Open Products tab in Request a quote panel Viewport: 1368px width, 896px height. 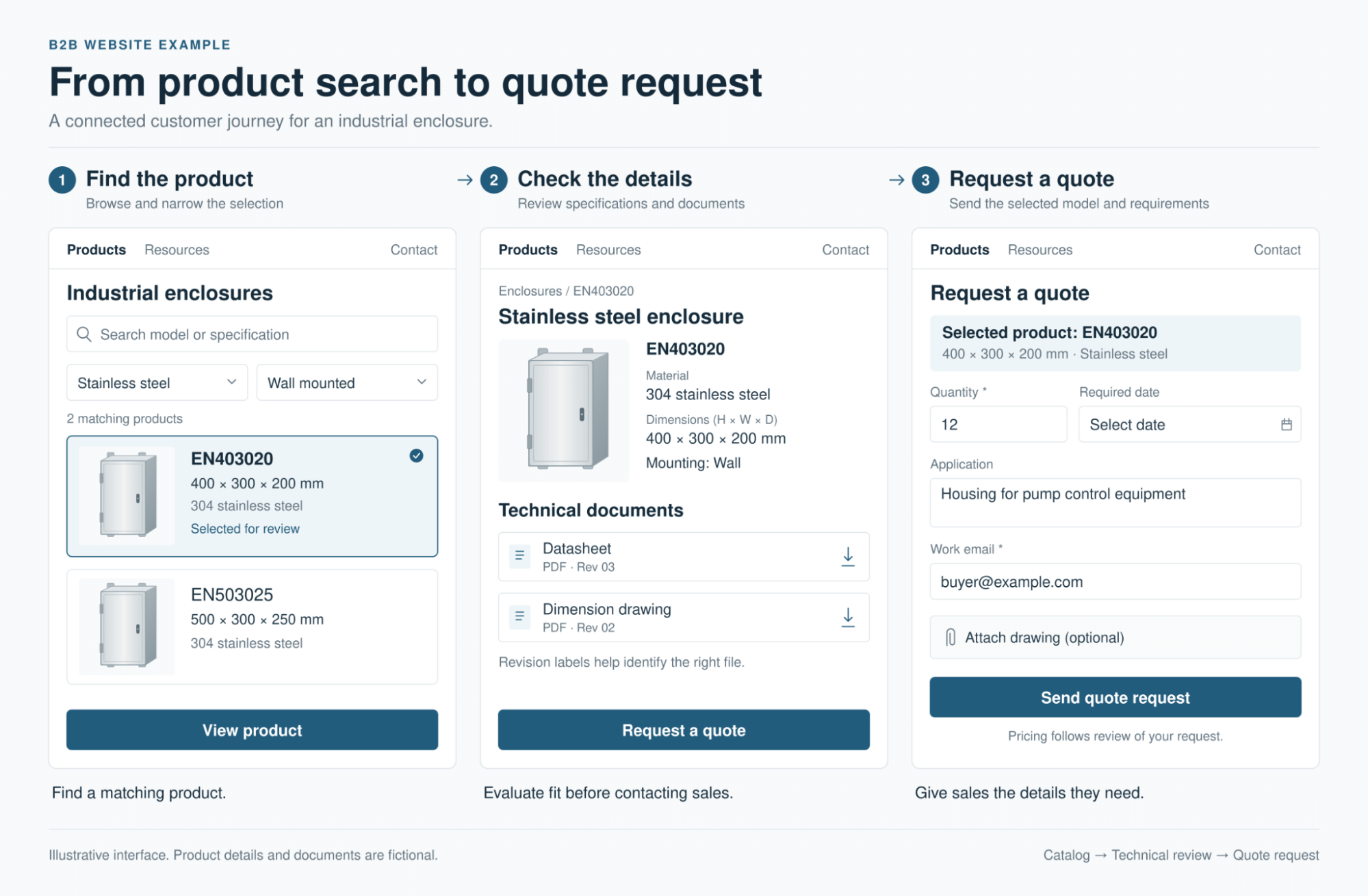coord(959,250)
